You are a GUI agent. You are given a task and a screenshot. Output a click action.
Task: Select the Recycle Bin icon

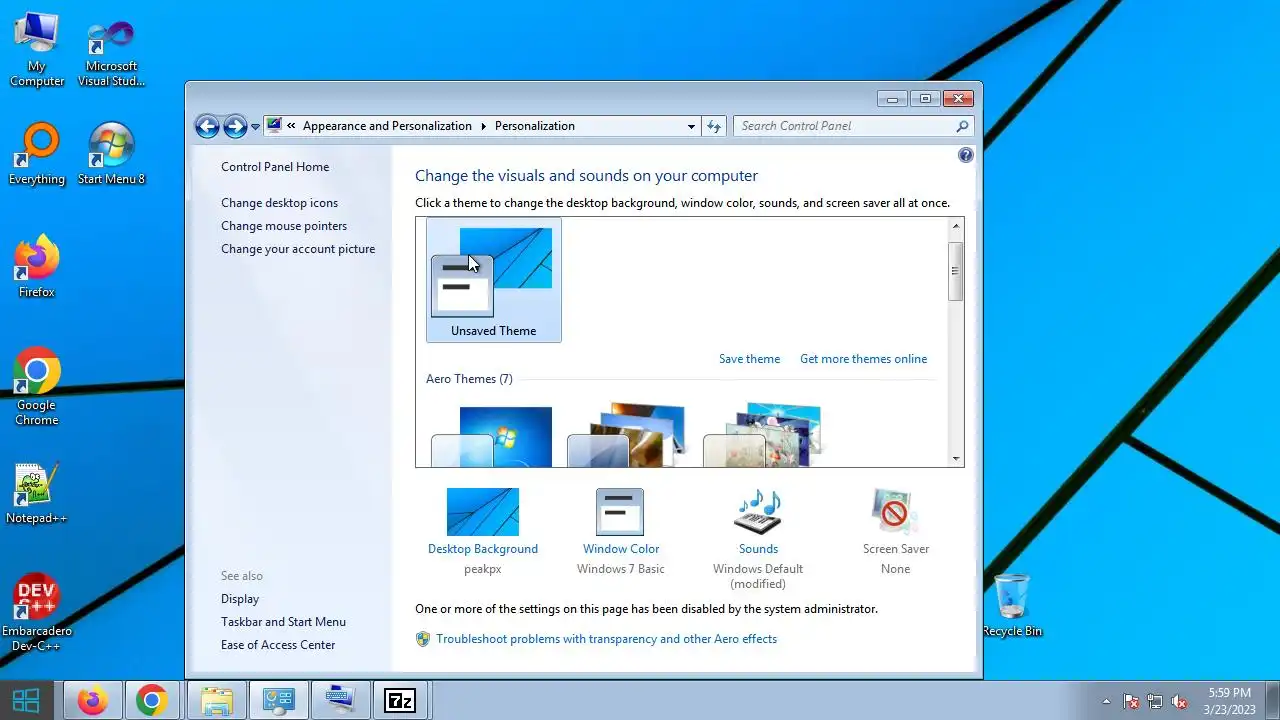click(x=1012, y=605)
